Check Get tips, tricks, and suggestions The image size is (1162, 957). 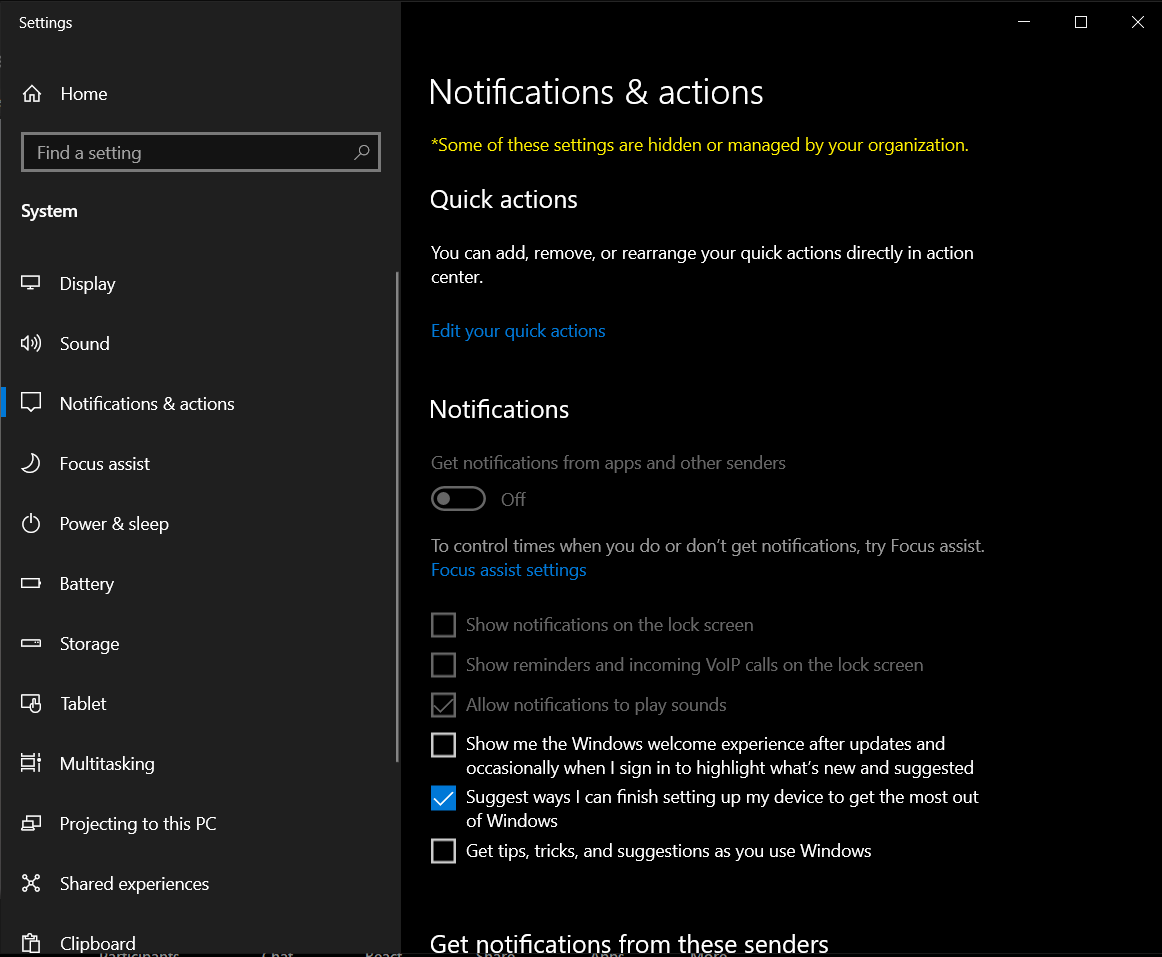(443, 851)
